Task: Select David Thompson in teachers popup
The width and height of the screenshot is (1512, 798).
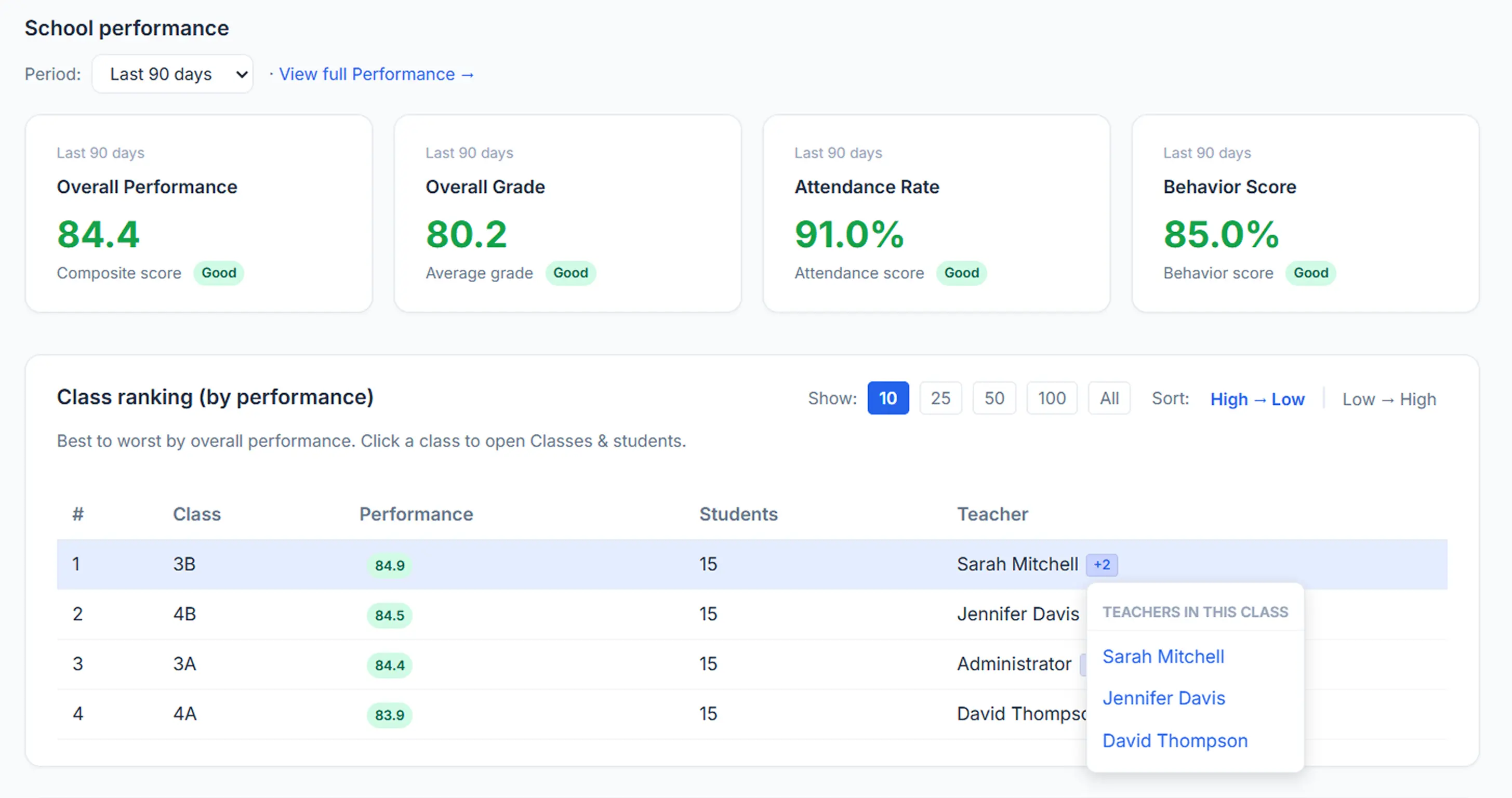Action: (1174, 740)
